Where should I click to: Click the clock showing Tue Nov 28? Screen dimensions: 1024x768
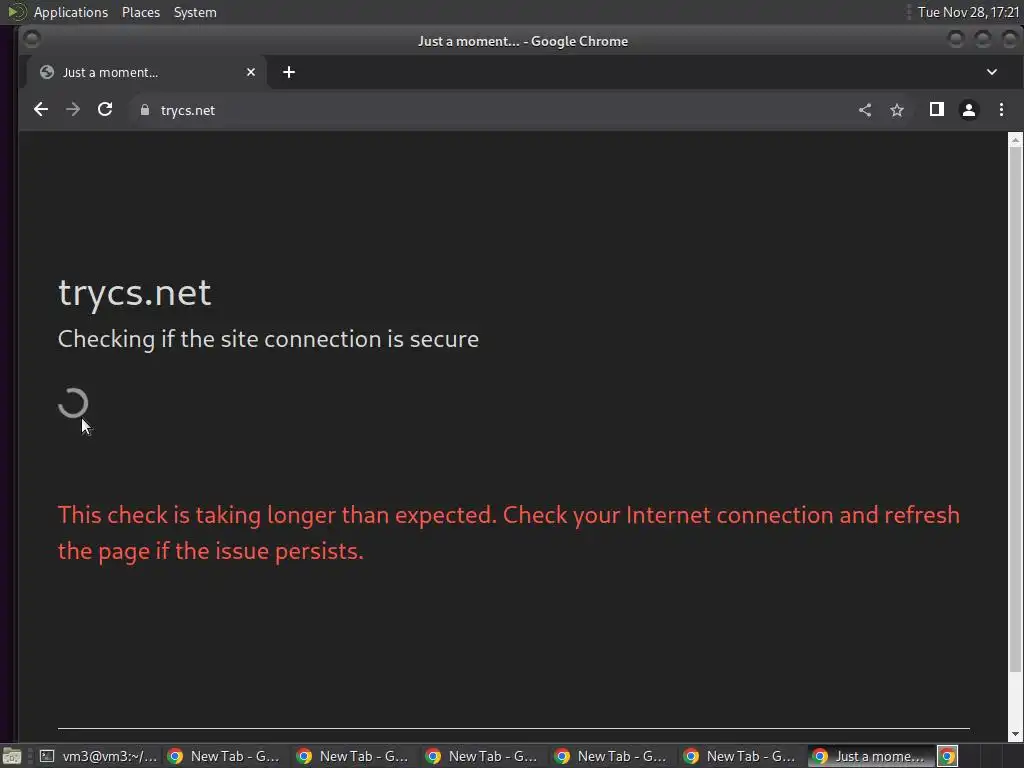point(968,12)
